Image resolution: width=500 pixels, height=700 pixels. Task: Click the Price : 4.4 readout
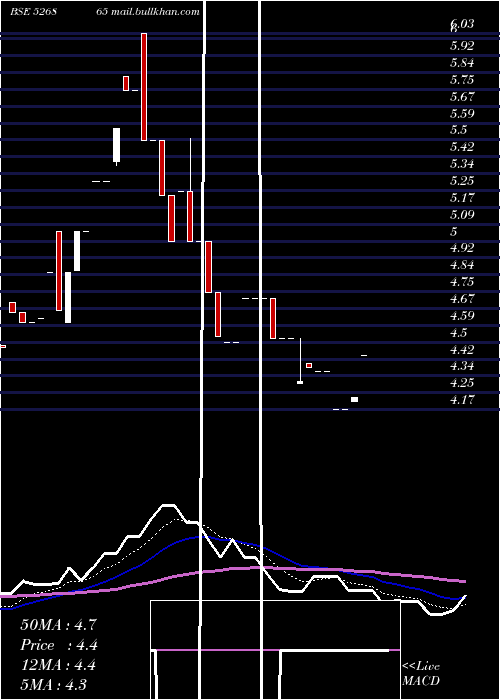[58, 645]
